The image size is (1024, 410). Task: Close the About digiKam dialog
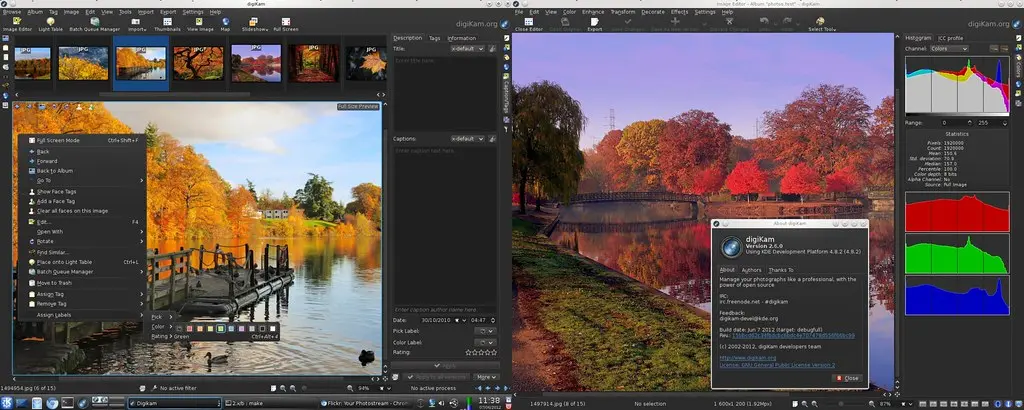click(x=848, y=378)
